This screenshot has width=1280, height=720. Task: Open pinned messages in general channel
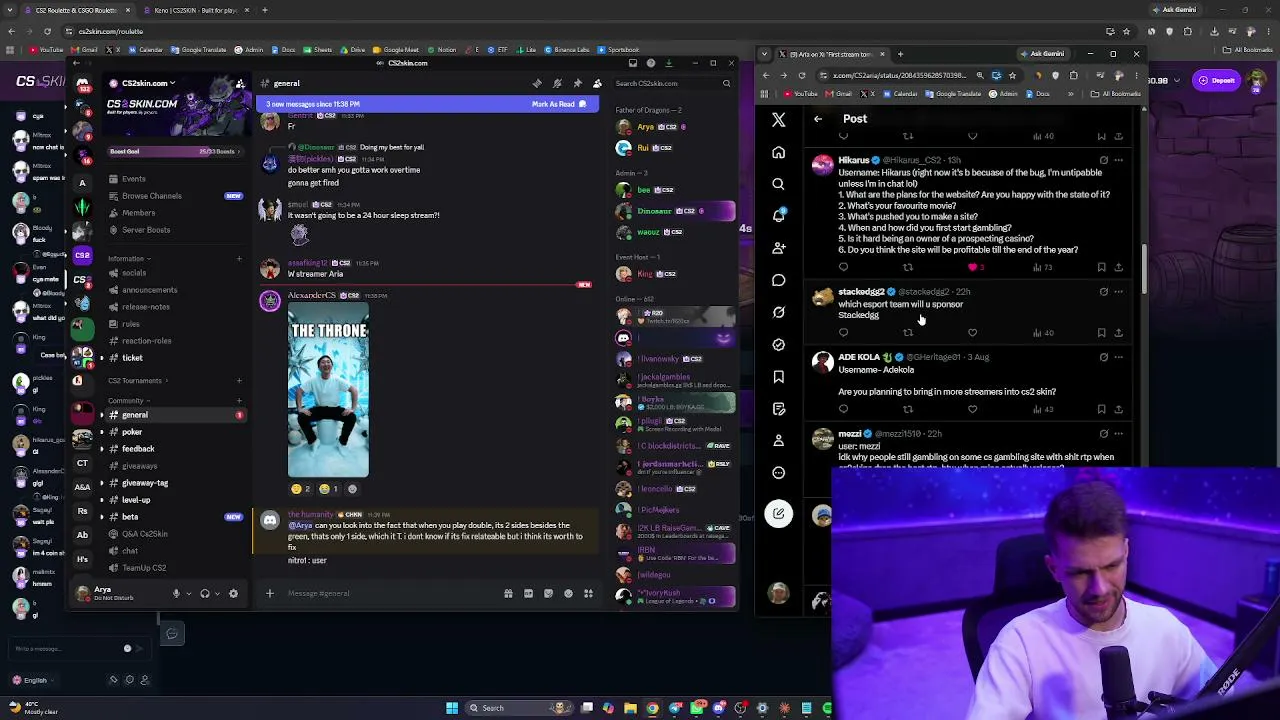pos(577,83)
